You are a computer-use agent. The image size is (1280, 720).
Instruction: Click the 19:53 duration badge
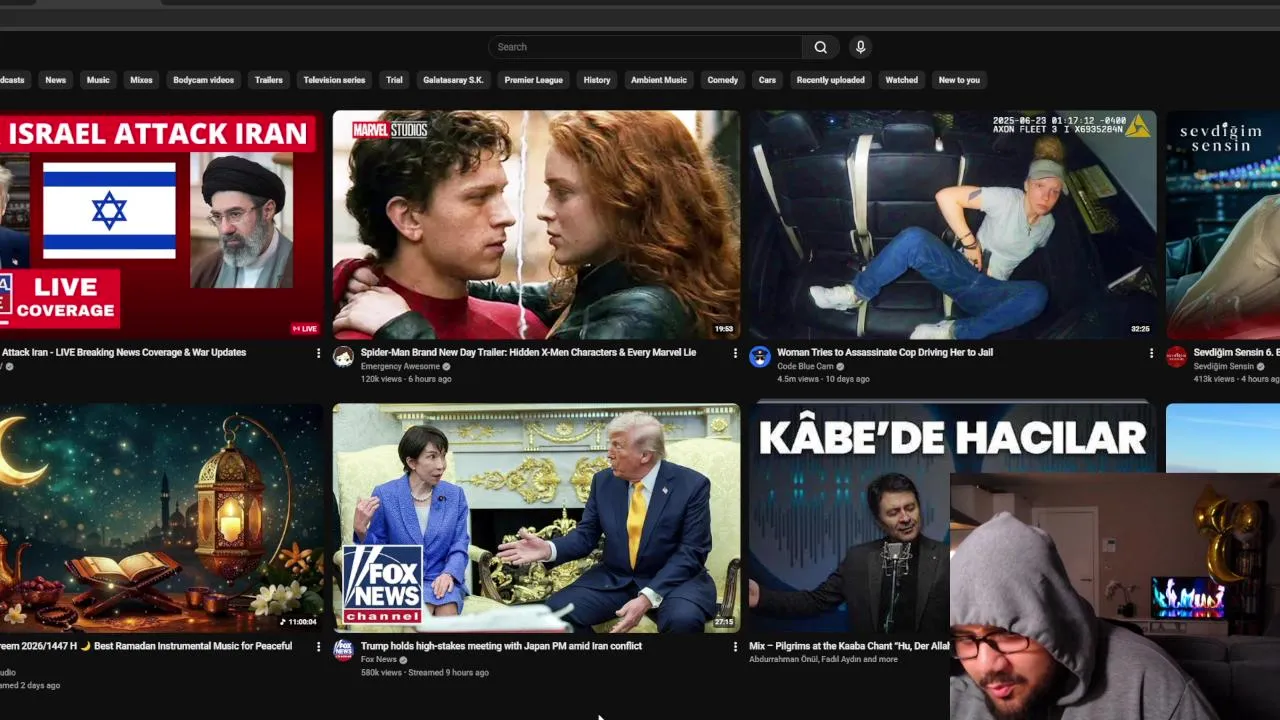724,329
